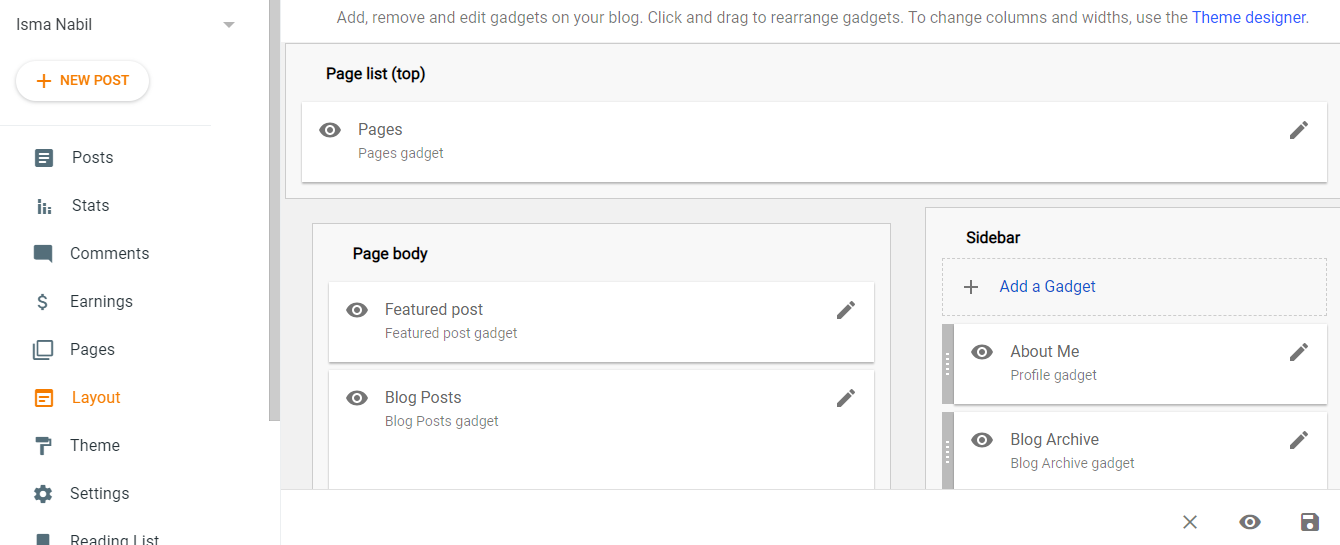Screen dimensions: 1340x545
Task: Open the Theme designer link
Action: click(1249, 17)
